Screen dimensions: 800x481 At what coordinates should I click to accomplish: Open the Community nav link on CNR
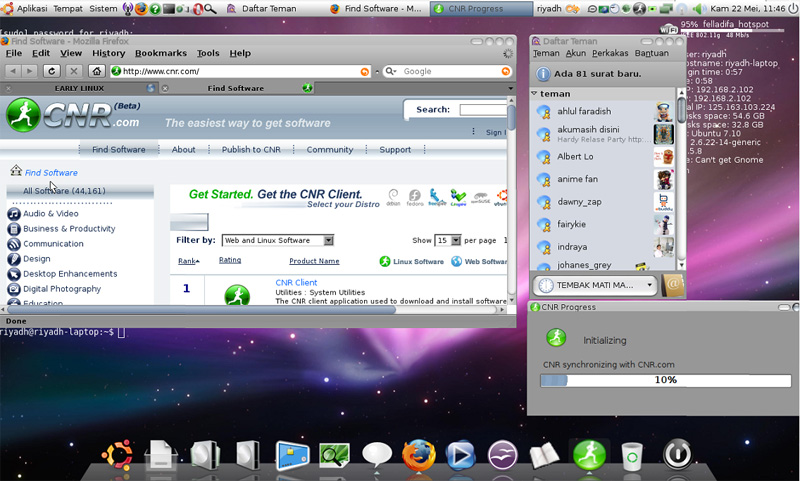tap(330, 149)
